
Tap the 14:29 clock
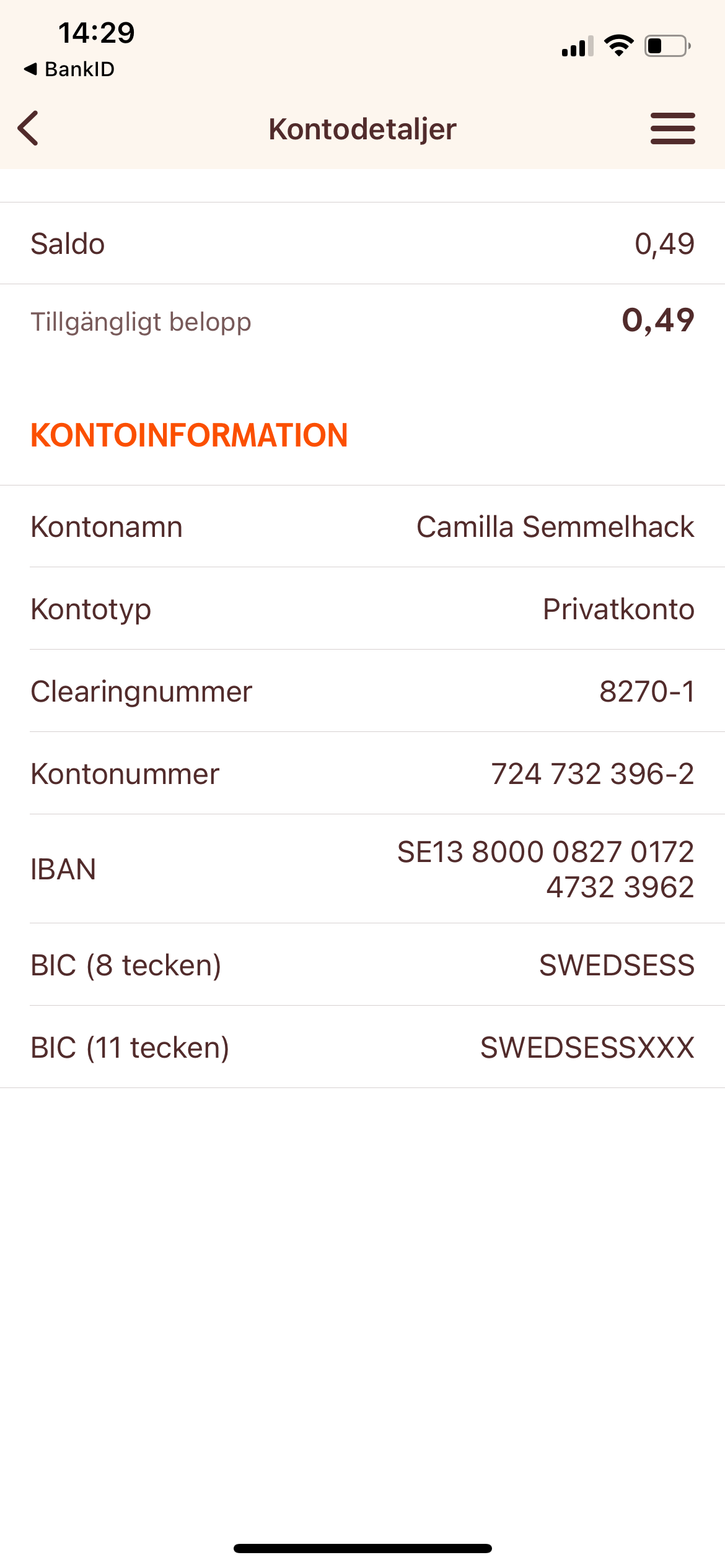pyautogui.click(x=97, y=32)
